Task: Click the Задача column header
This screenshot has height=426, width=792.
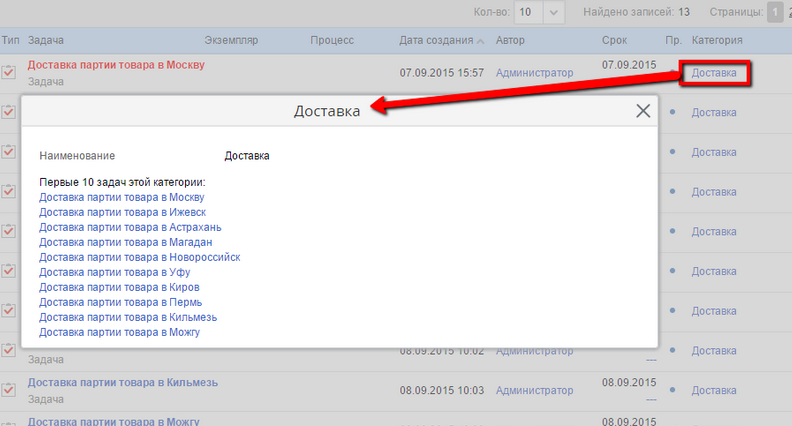Action: pyautogui.click(x=47, y=41)
